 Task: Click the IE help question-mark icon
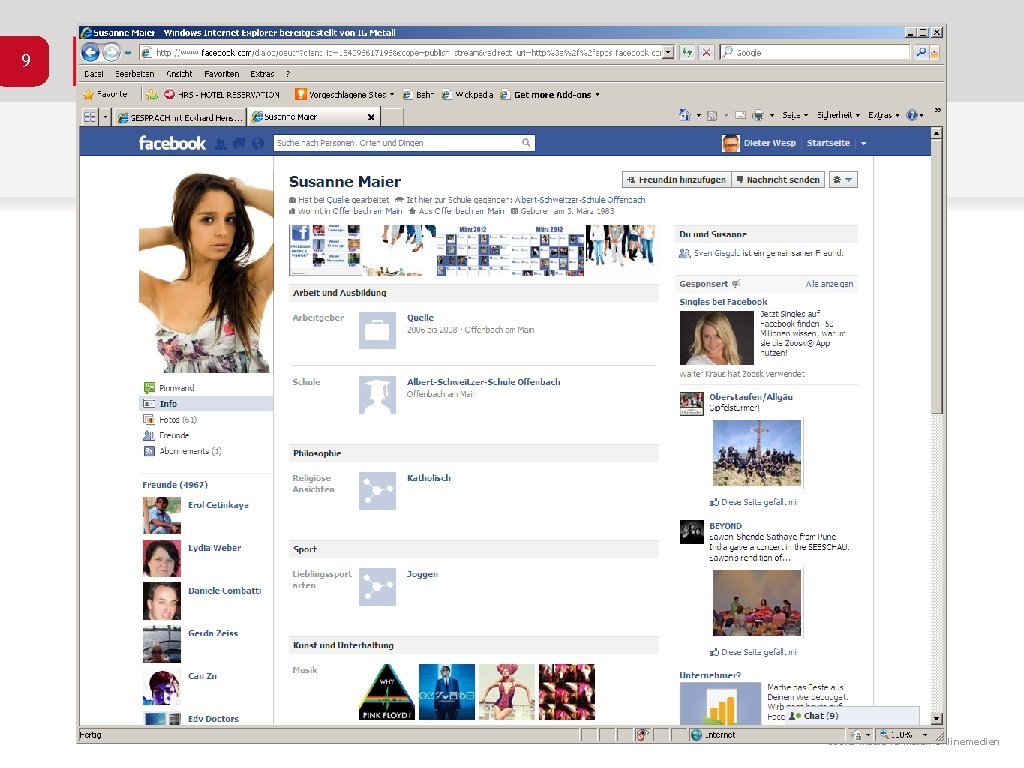[912, 115]
